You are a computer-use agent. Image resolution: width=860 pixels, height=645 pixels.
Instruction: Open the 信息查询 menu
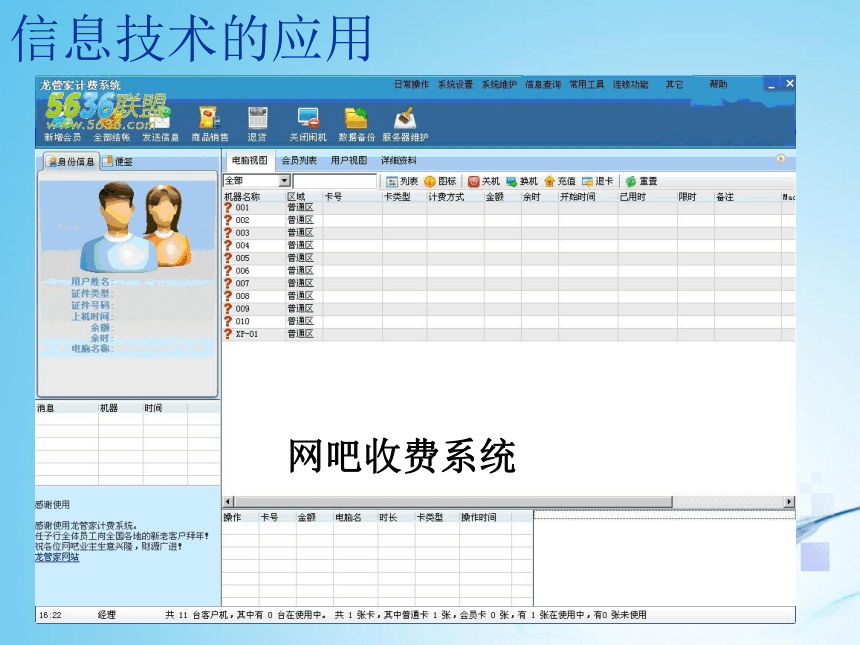[x=543, y=84]
